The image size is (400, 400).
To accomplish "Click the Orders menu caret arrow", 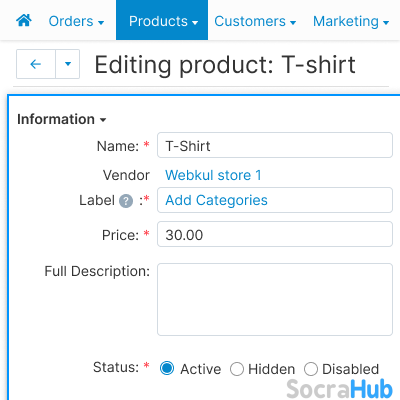I will click(101, 23).
